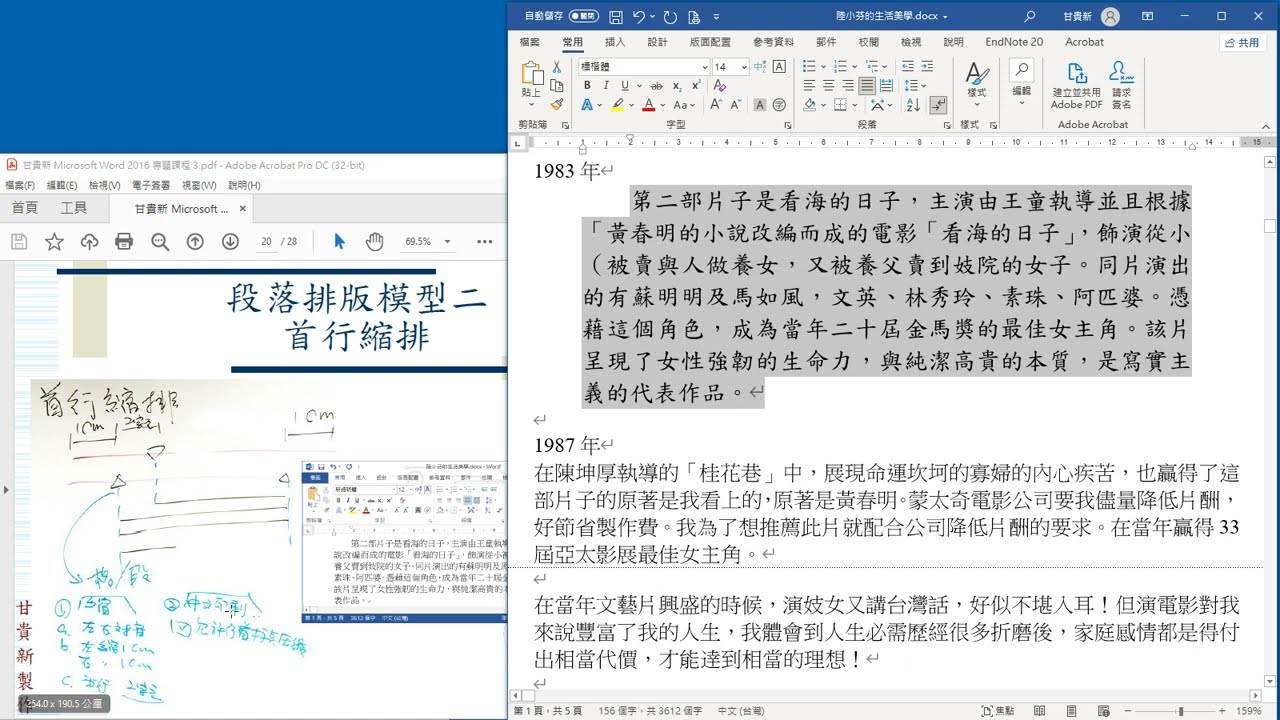Select the hand pan tool in Acrobat
This screenshot has width=1280, height=720.
pyautogui.click(x=375, y=241)
